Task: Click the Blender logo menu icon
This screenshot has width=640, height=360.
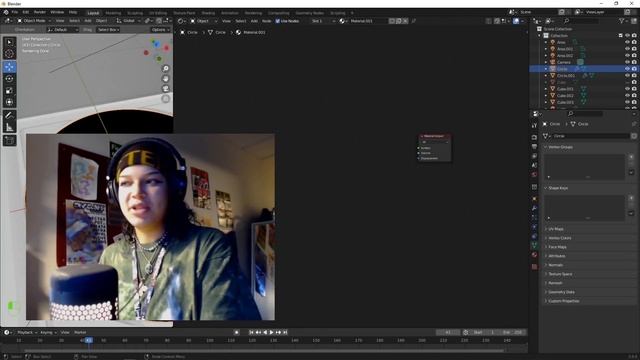Action: coord(6,12)
